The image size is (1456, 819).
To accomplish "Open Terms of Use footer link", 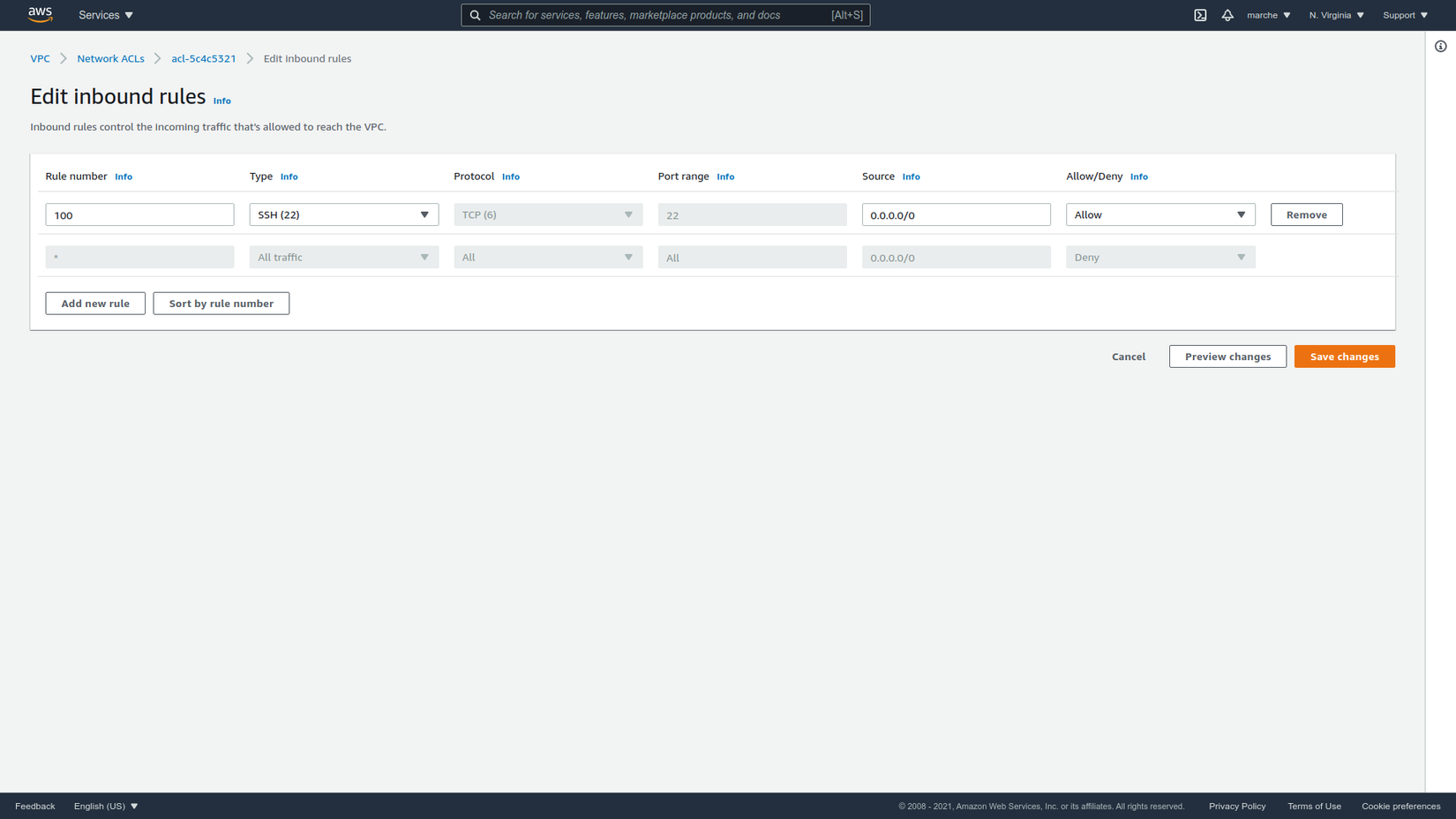I will coord(1314,806).
